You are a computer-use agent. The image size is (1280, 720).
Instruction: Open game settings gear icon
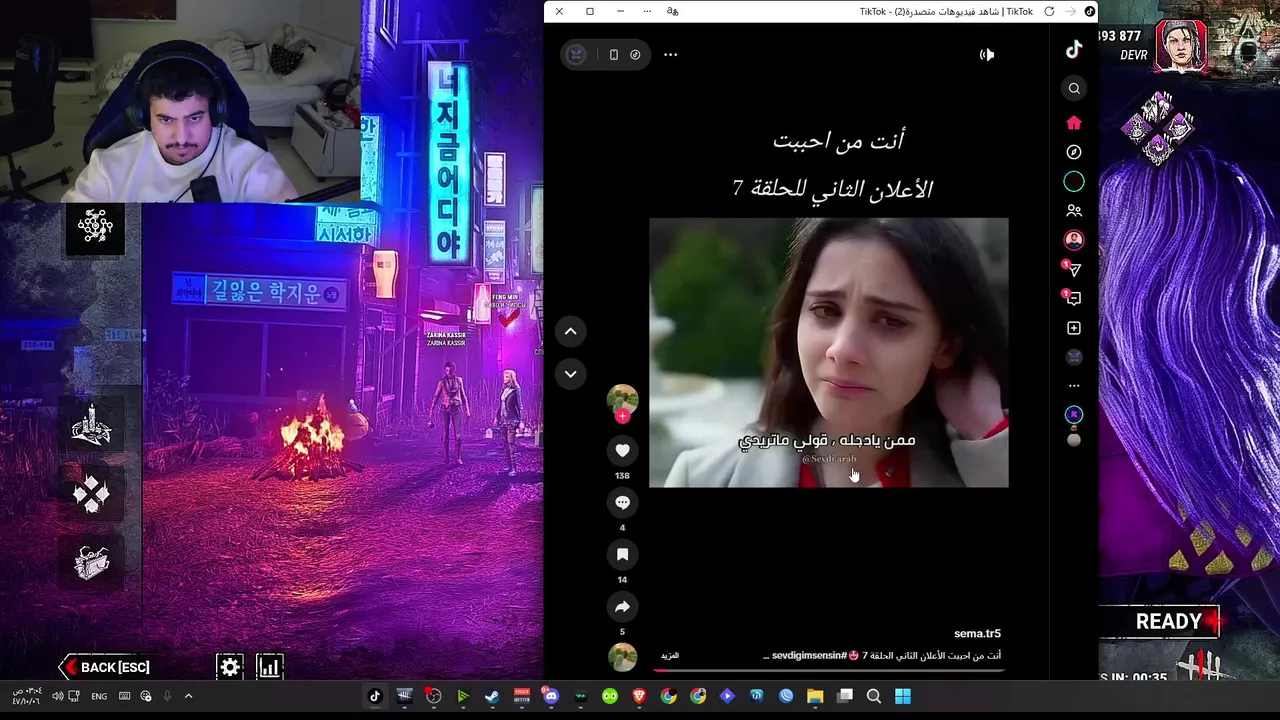click(230, 667)
